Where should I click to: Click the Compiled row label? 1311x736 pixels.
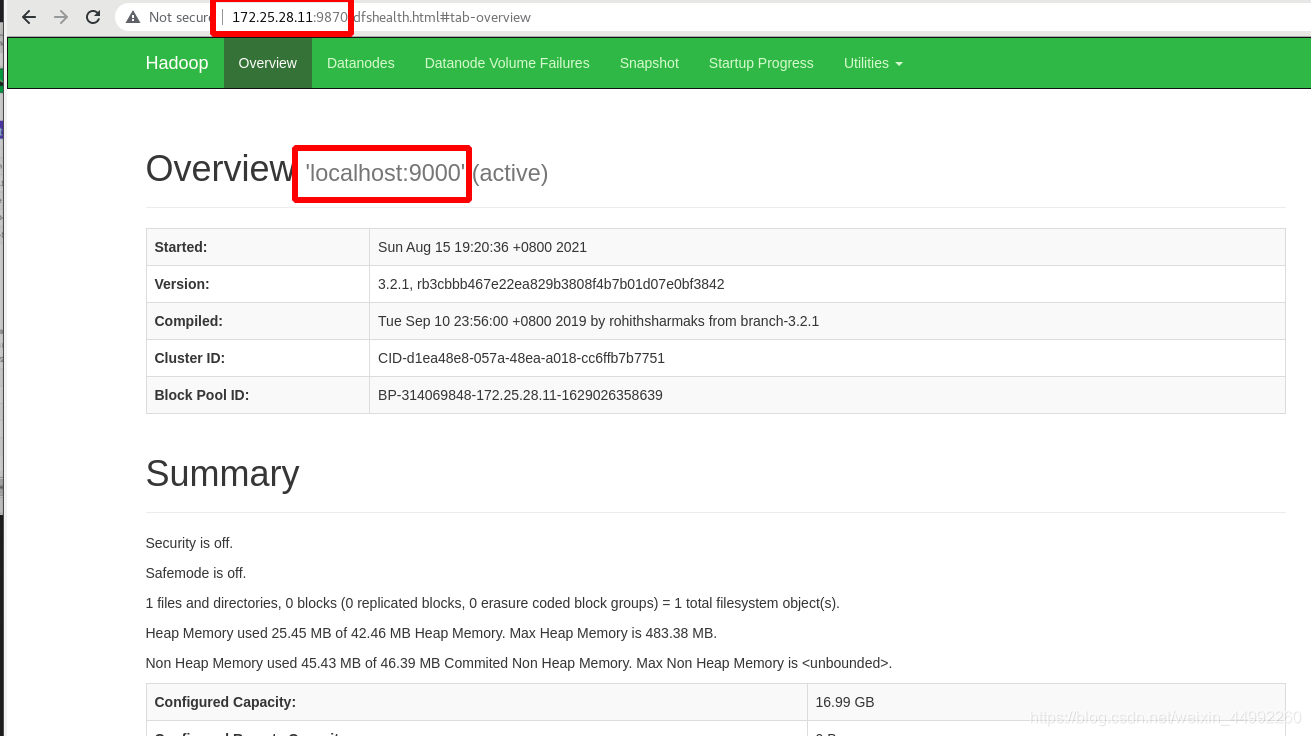[189, 321]
